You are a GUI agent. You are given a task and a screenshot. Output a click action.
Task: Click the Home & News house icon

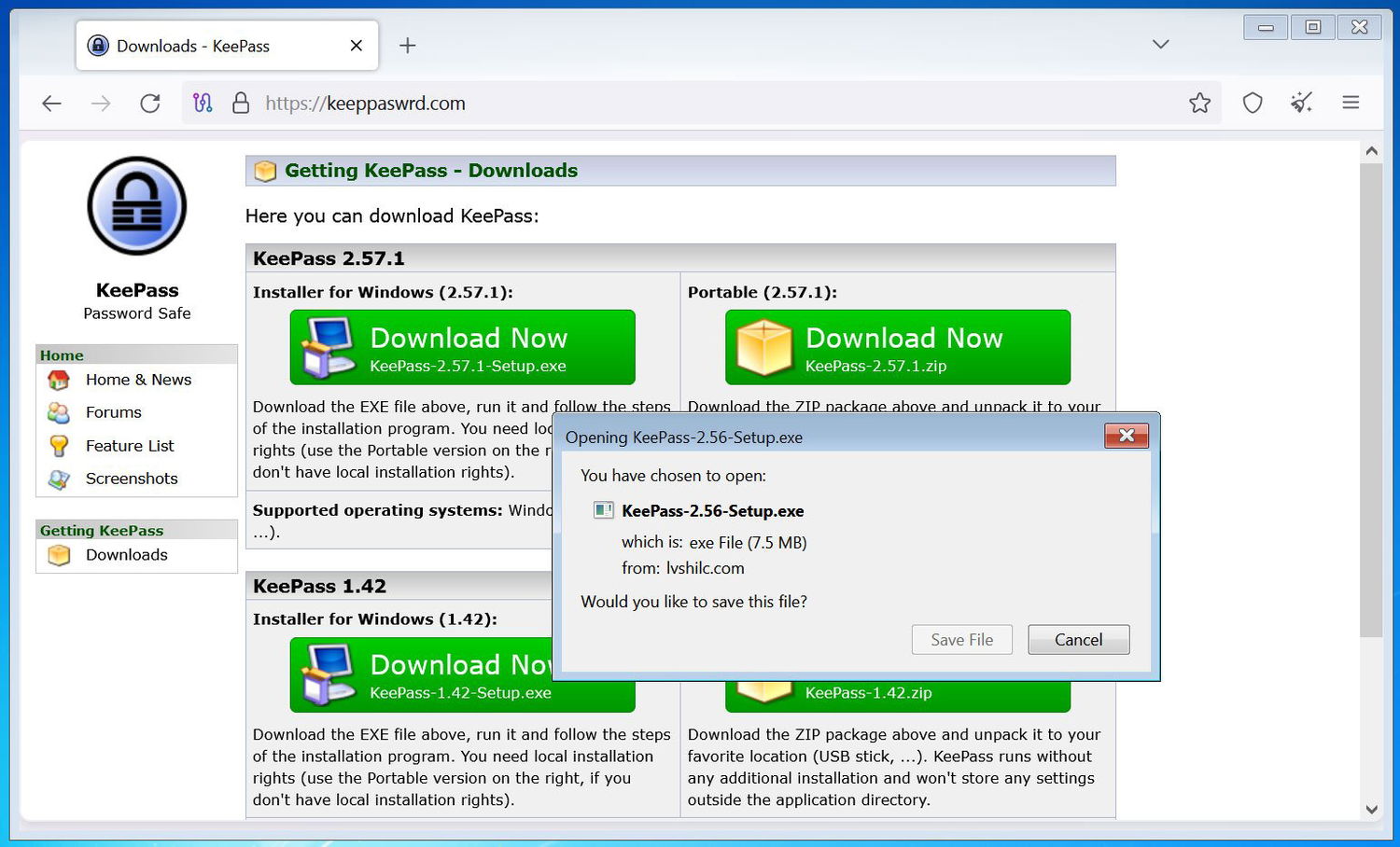[x=59, y=380]
